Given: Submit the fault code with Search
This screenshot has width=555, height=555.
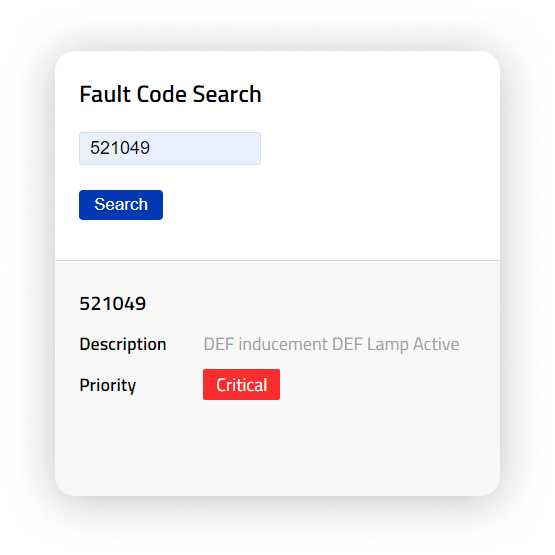Looking at the screenshot, I should tap(121, 205).
